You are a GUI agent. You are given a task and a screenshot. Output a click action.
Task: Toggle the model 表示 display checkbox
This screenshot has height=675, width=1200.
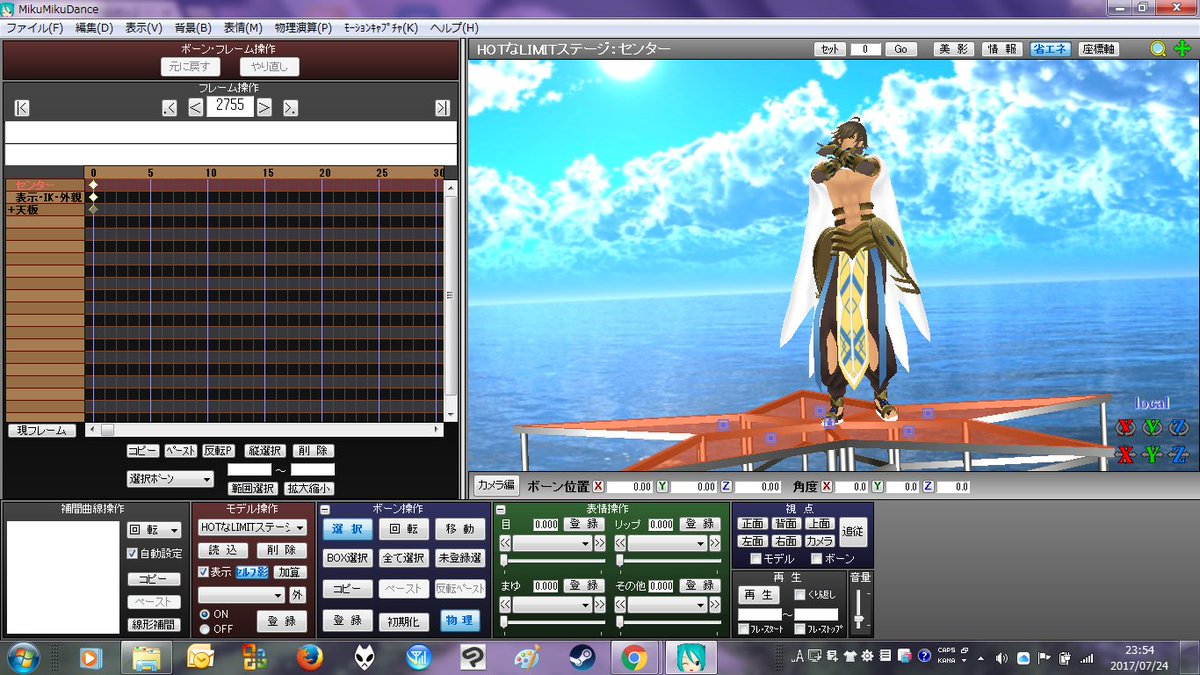click(203, 572)
